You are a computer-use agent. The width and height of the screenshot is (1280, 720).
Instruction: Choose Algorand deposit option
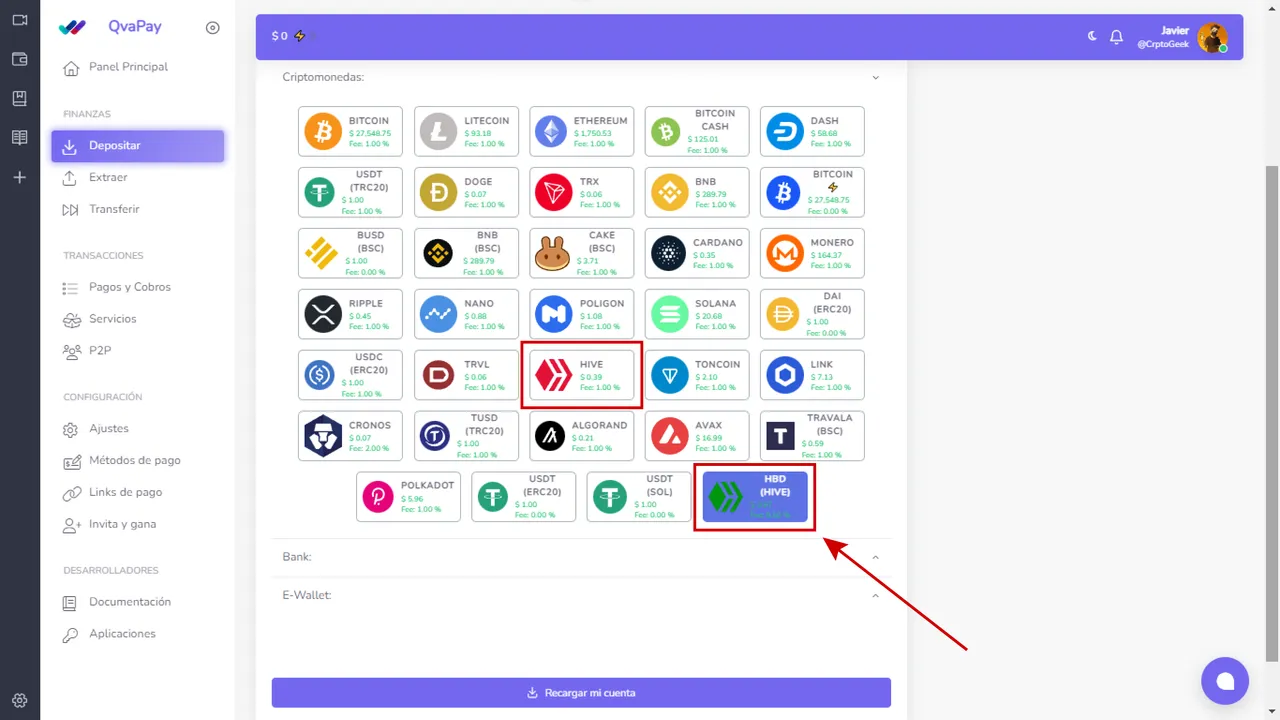coord(581,436)
